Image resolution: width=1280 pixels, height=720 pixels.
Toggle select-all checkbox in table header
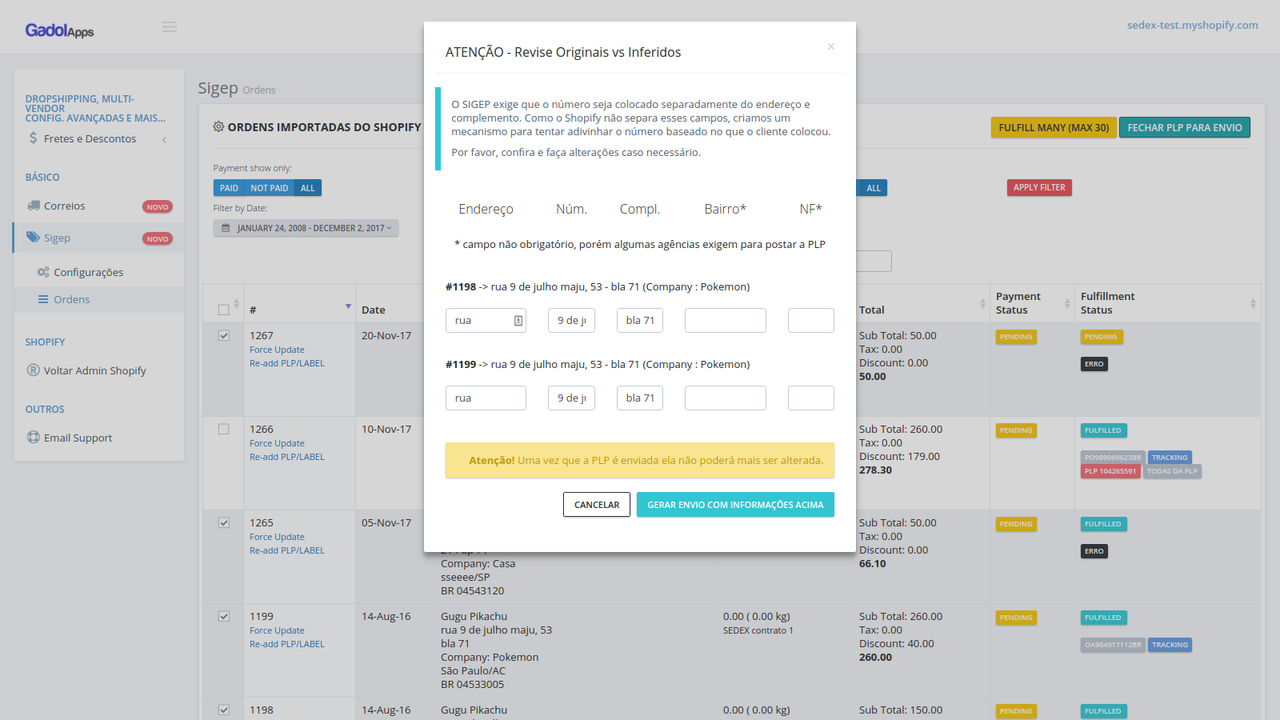224,310
